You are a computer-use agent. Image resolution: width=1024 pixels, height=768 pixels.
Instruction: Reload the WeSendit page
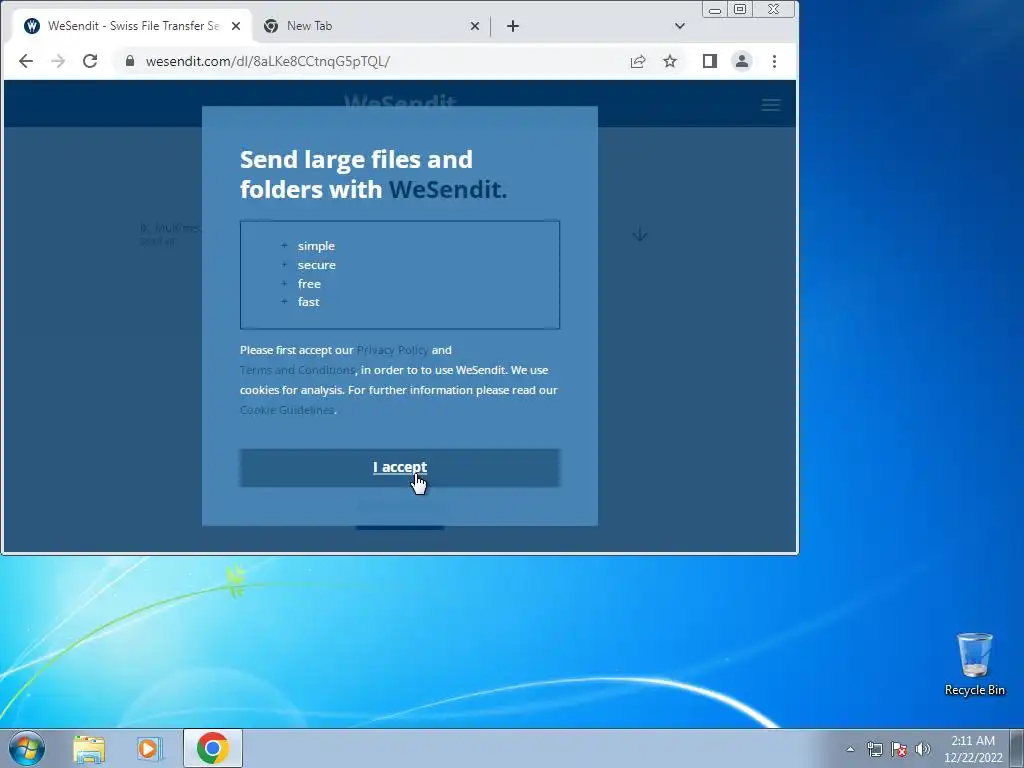(90, 61)
